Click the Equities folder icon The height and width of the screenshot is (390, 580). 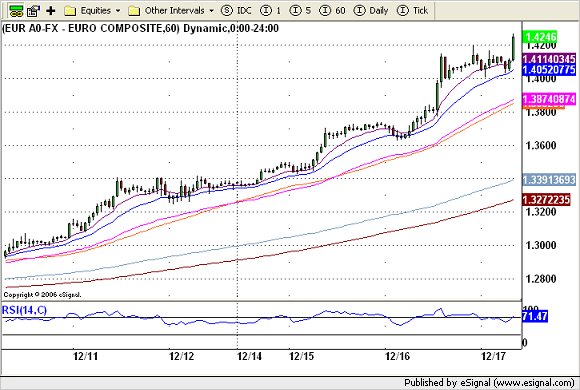click(70, 11)
